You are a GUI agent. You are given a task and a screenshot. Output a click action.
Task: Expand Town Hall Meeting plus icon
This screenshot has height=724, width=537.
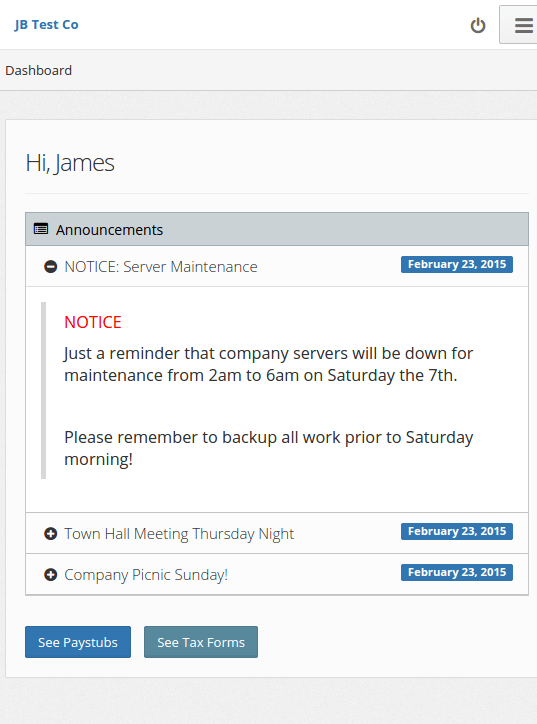50,534
